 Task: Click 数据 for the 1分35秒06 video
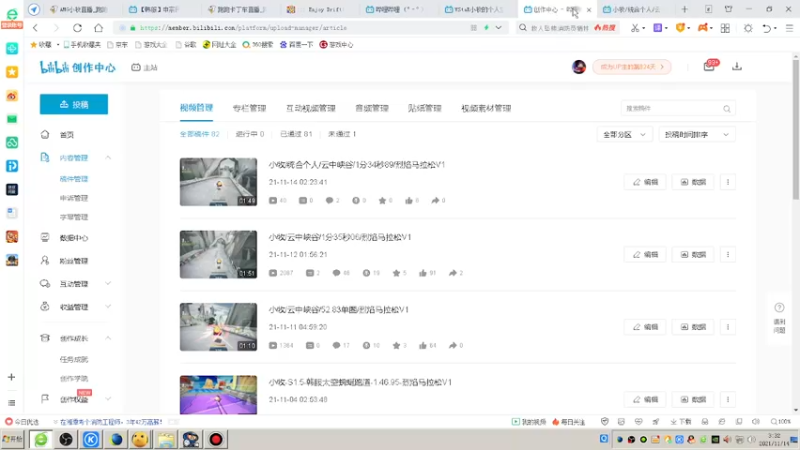coord(693,255)
